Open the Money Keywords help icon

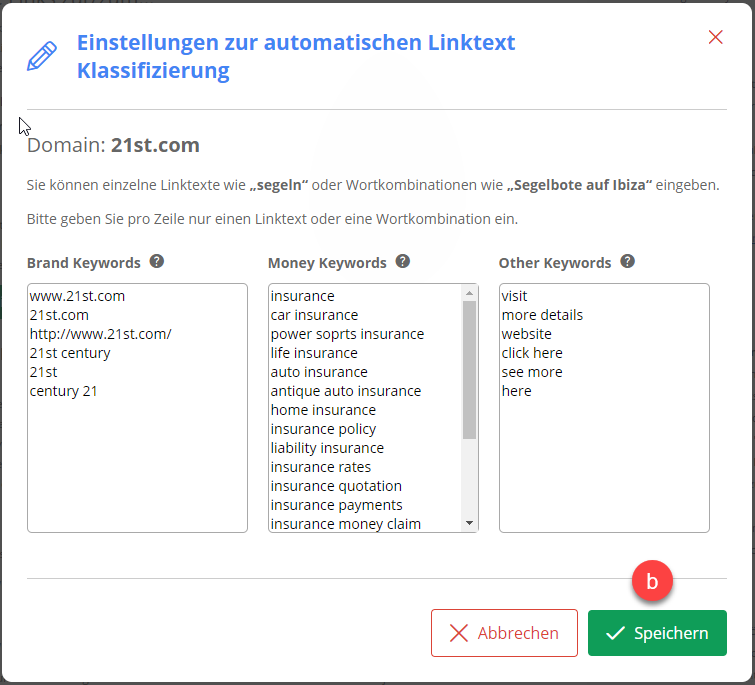point(403,261)
